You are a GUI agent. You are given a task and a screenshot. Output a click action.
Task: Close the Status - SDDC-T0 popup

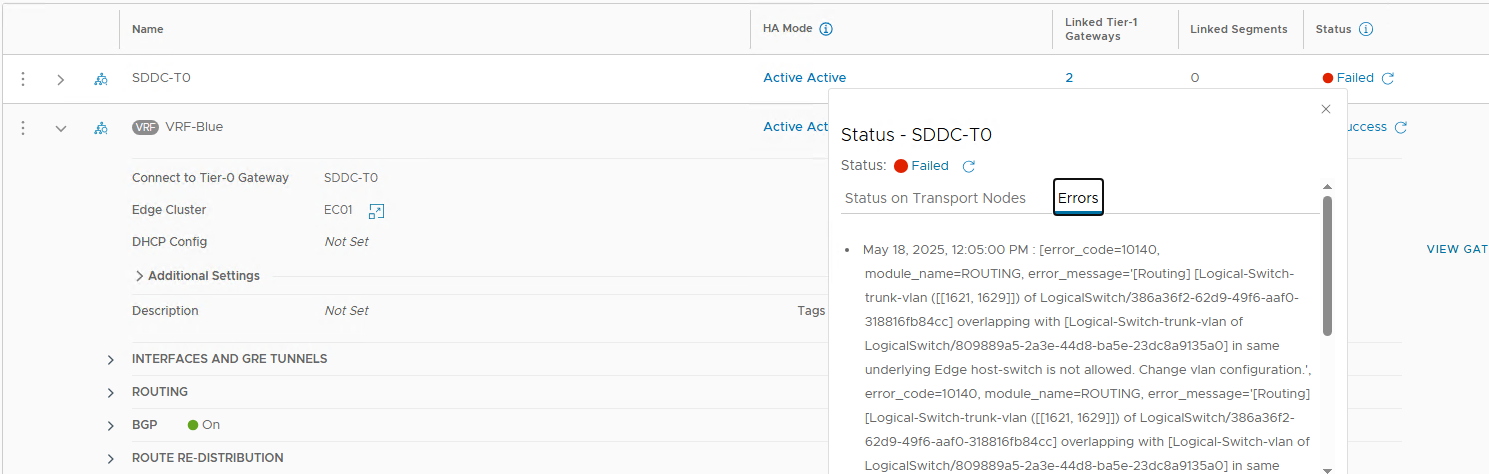pyautogui.click(x=1326, y=109)
